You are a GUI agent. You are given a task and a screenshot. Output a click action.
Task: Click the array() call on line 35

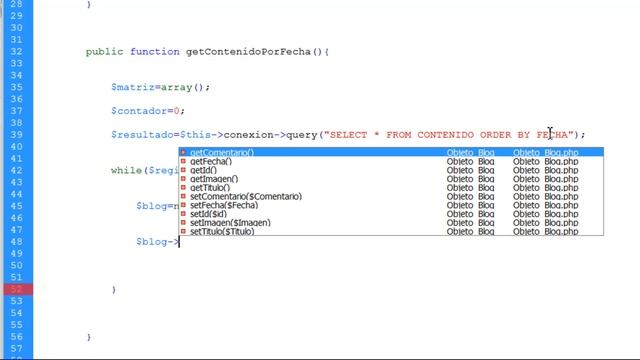tap(182, 87)
